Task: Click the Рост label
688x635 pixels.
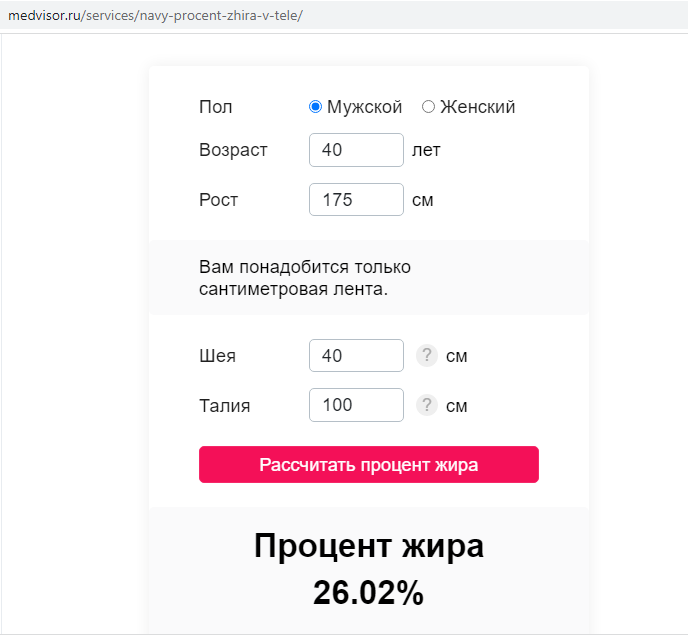Action: click(x=219, y=200)
